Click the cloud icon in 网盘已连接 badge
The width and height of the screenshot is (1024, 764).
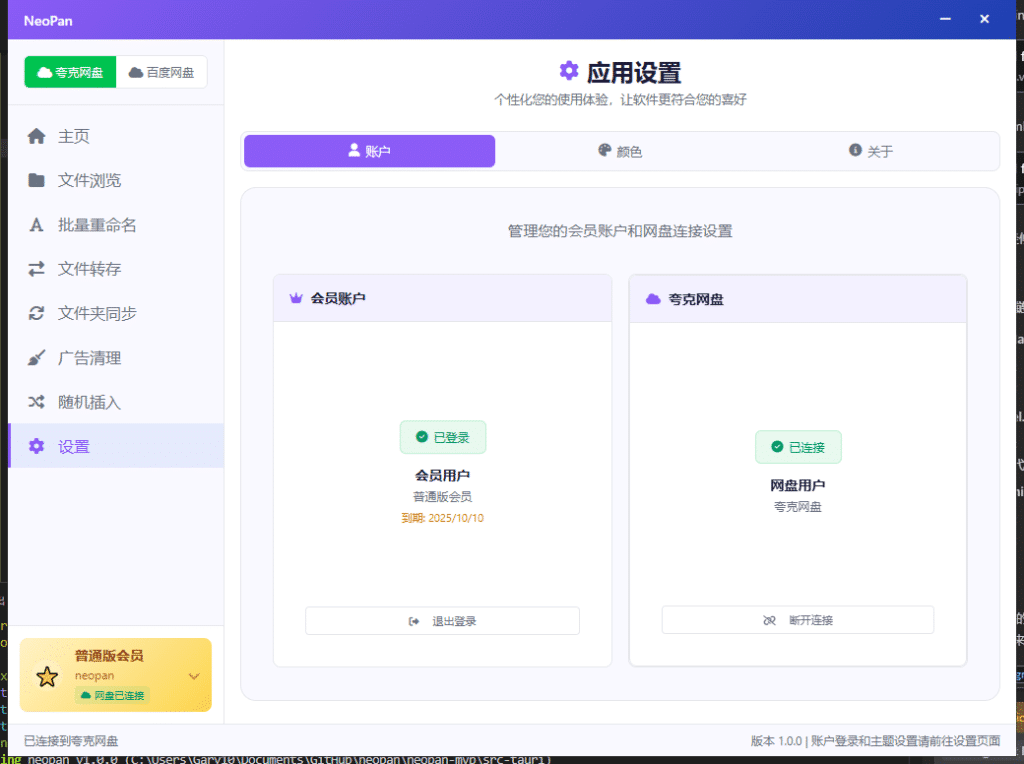[x=86, y=695]
